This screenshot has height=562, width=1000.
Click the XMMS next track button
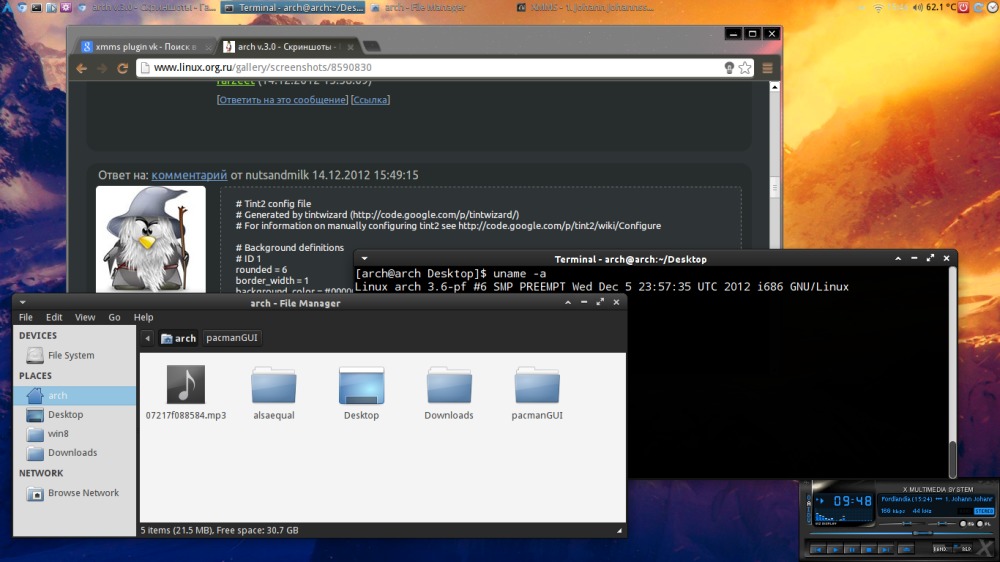pos(885,549)
